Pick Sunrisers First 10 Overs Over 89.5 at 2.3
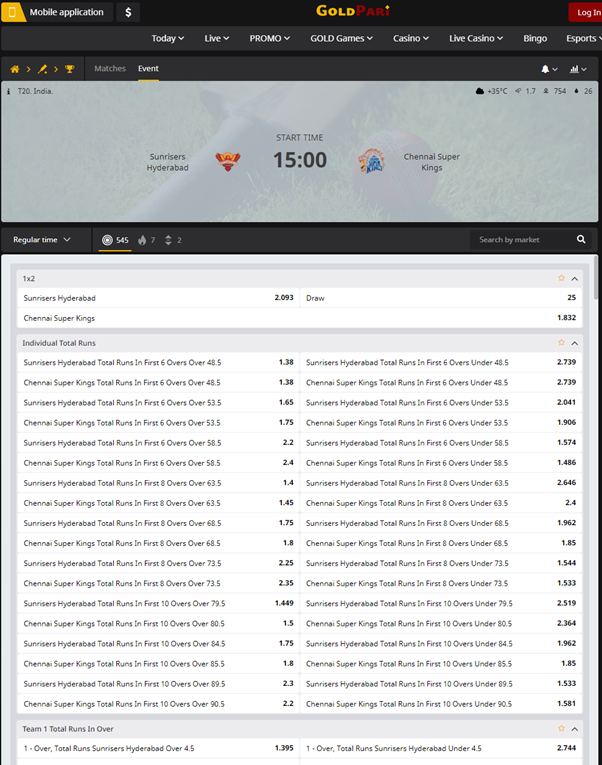Viewport: 602px width, 765px height. coord(158,684)
